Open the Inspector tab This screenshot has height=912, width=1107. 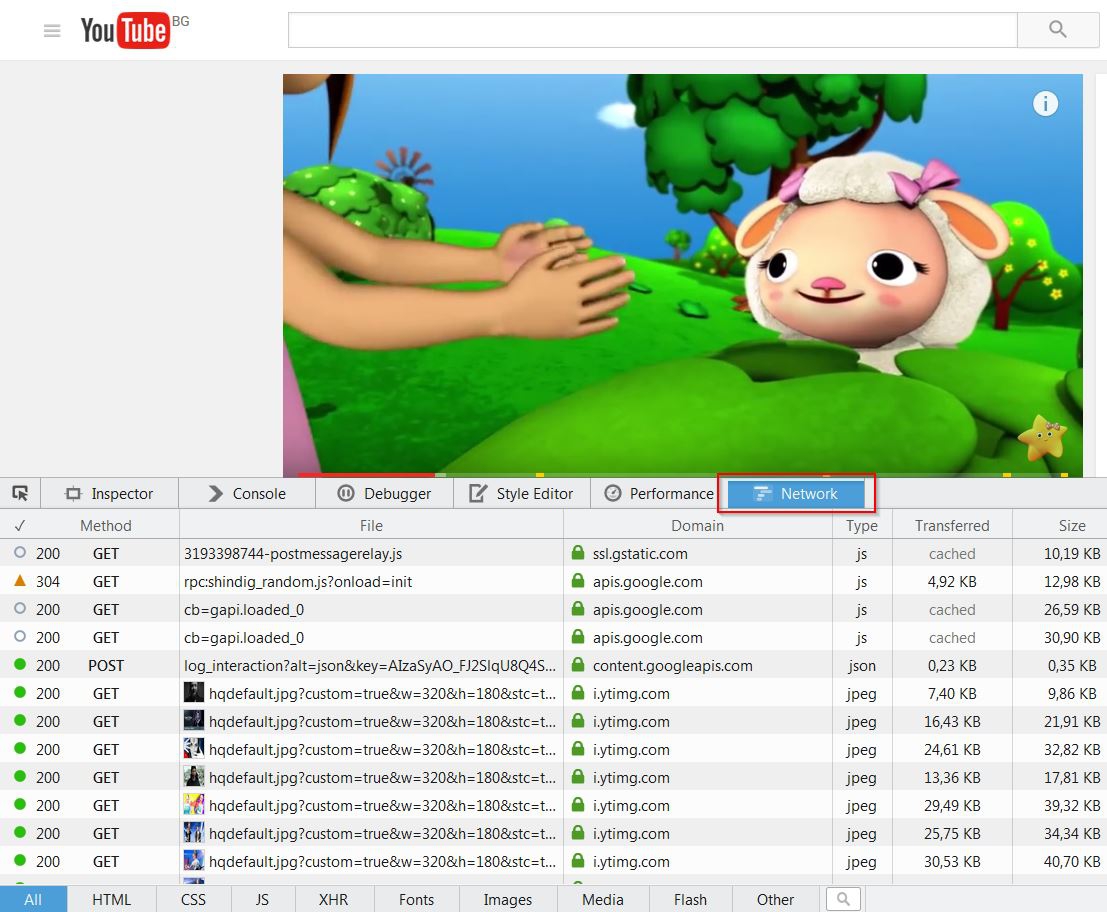click(x=109, y=493)
